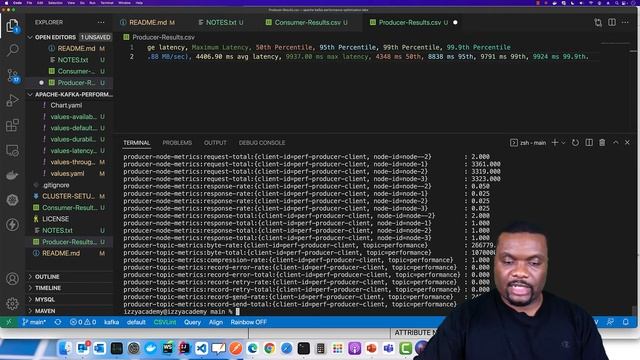Screen dimensions: 640x360
Task: Maximize the terminal panel with caret icon
Action: click(x=616, y=142)
